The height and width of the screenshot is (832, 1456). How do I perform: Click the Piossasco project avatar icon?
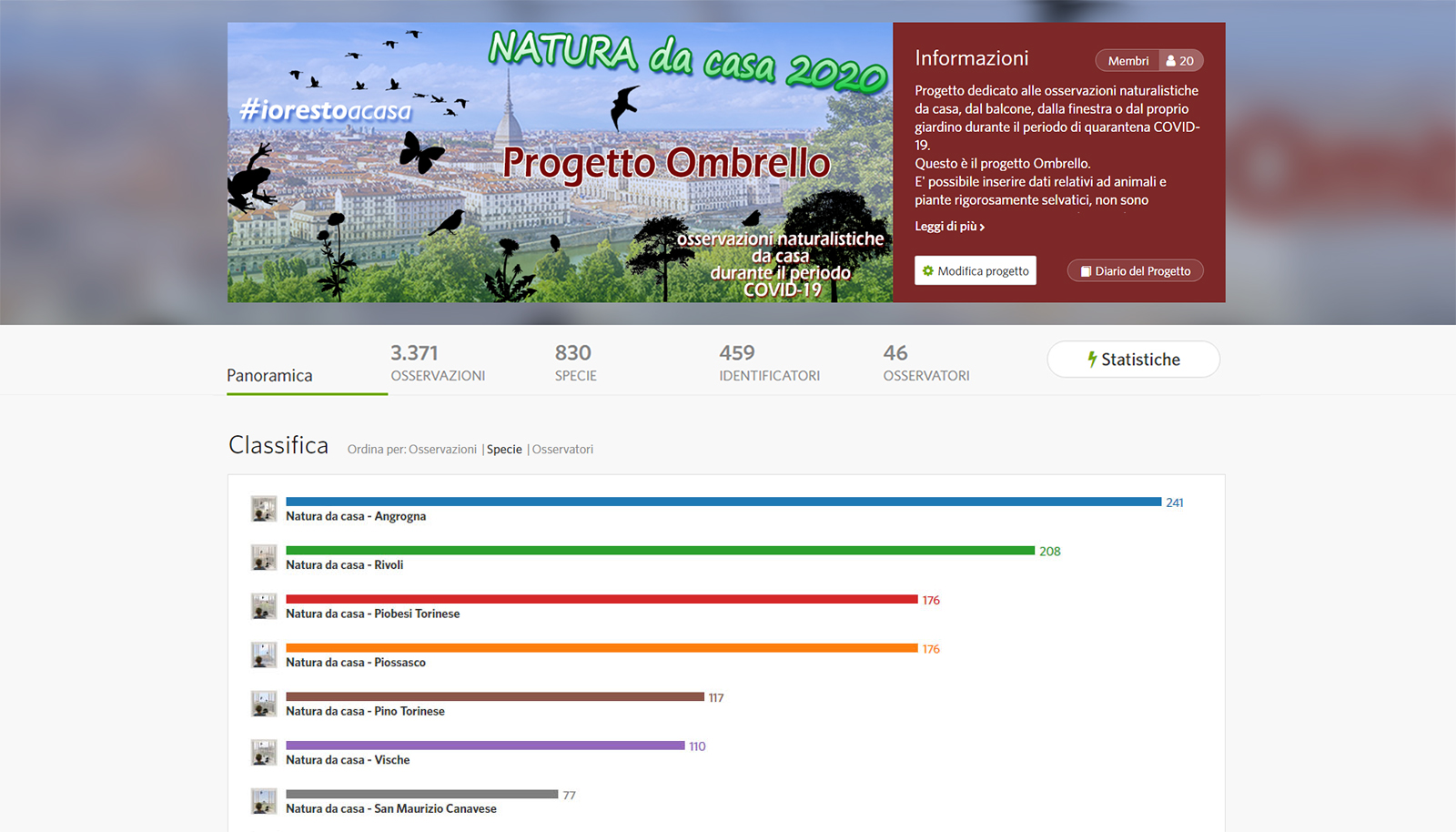coord(264,655)
